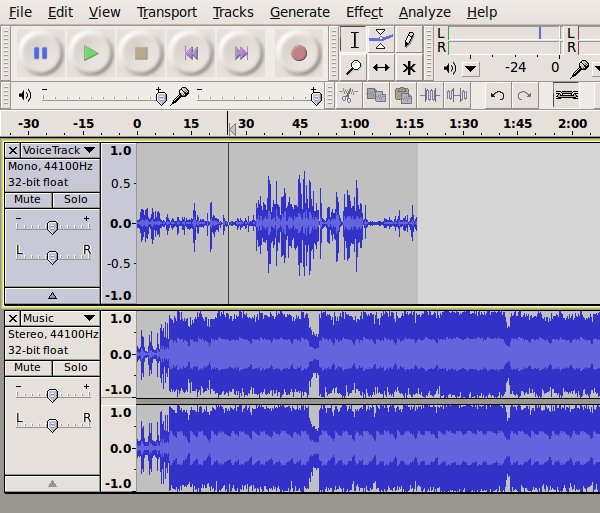
Task: Click the Stop transport button
Action: click(x=141, y=53)
